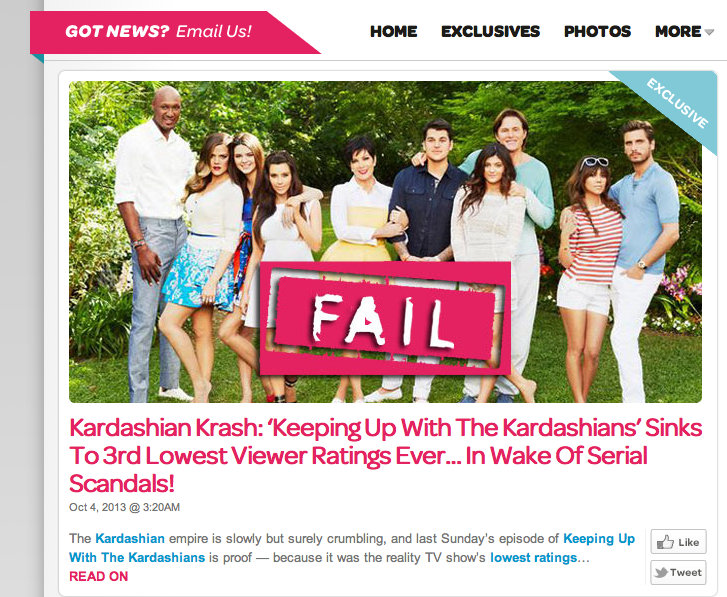Open the EXCLUSIVES section

click(491, 32)
